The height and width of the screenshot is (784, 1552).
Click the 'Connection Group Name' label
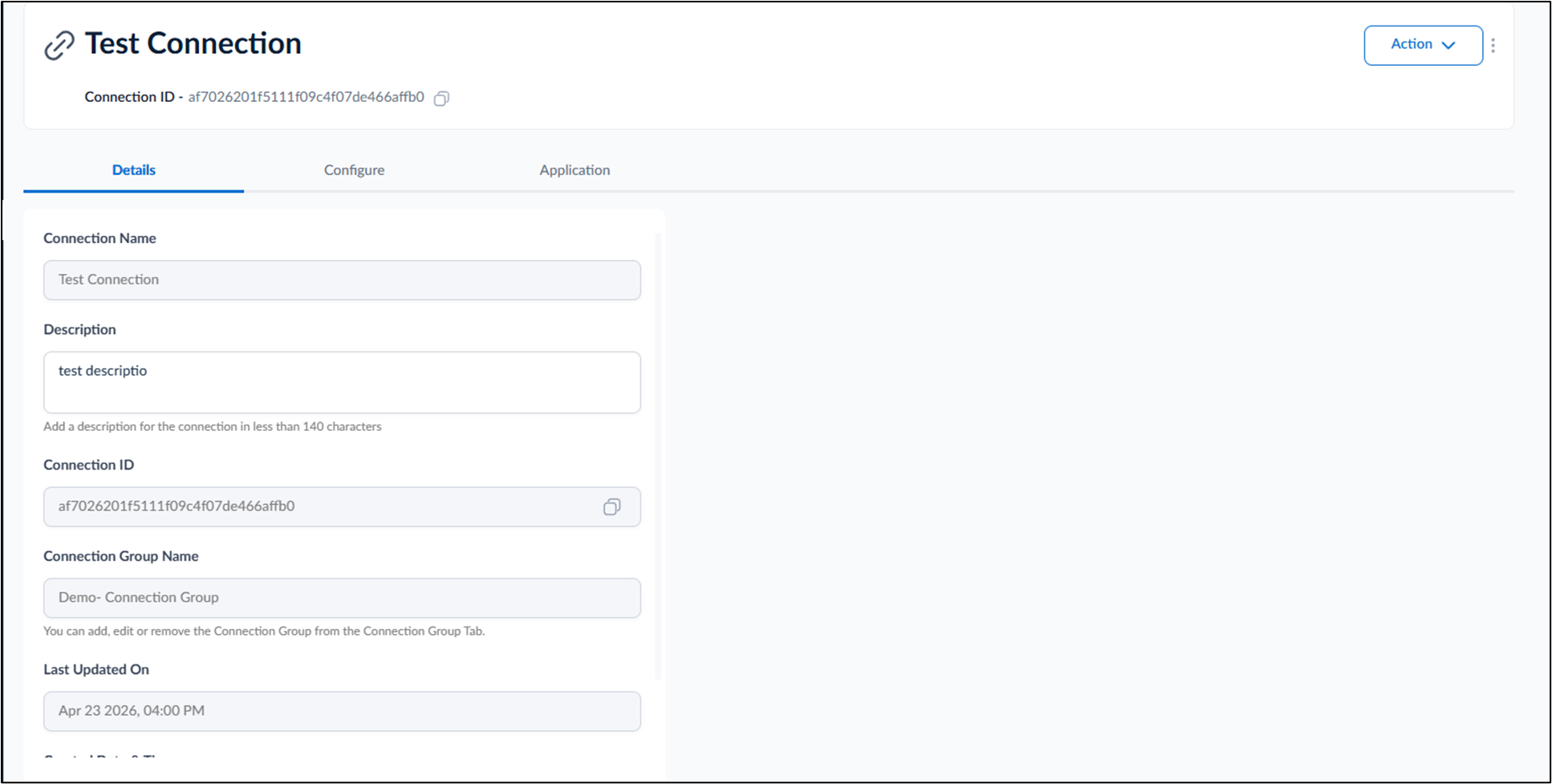[x=120, y=556]
